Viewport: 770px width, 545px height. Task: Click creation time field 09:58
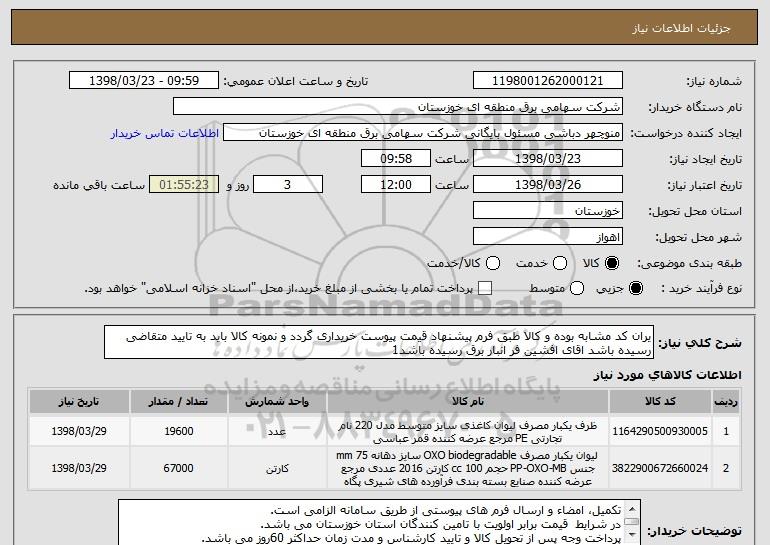(396, 159)
